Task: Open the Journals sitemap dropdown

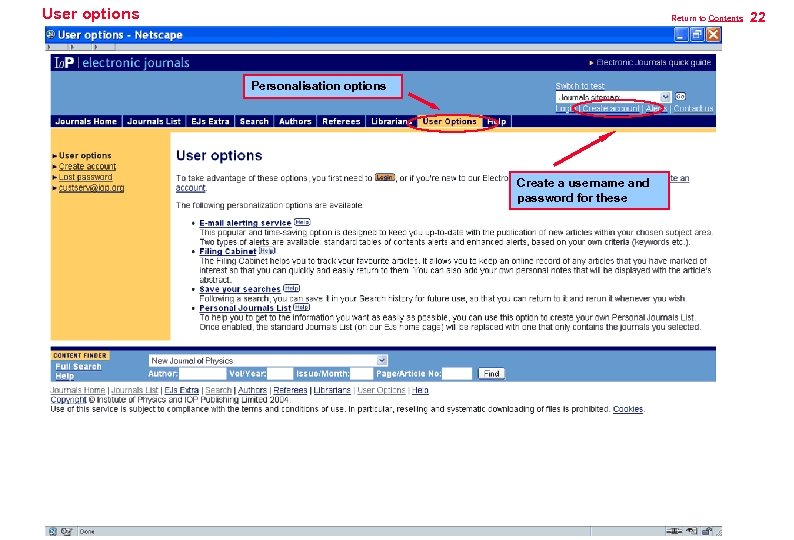Action: pos(613,97)
